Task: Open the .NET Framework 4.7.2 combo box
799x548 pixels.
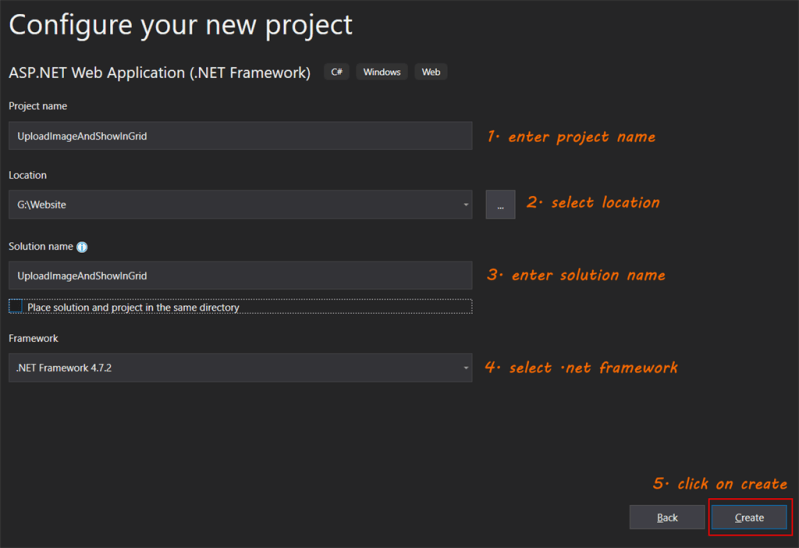Action: point(241,368)
